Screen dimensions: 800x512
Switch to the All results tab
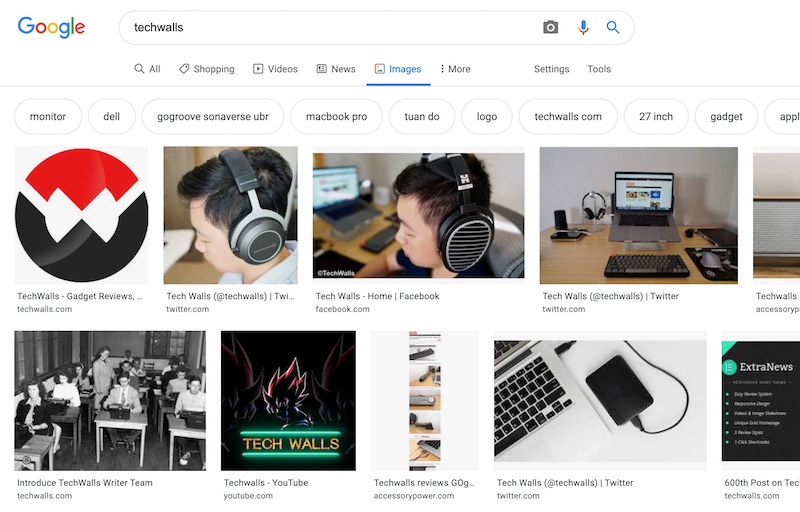147,69
